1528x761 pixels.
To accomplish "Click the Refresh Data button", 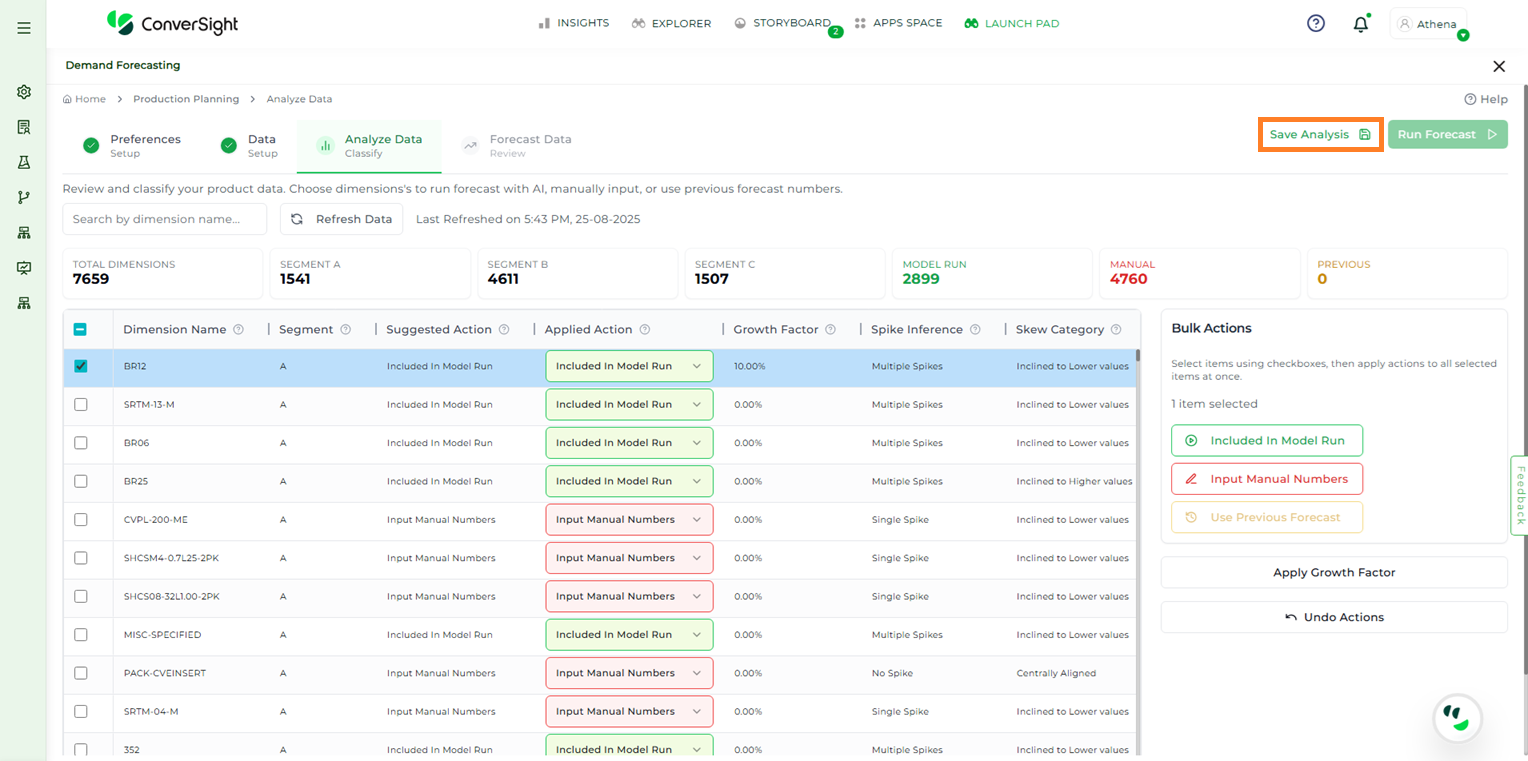I will tap(341, 219).
